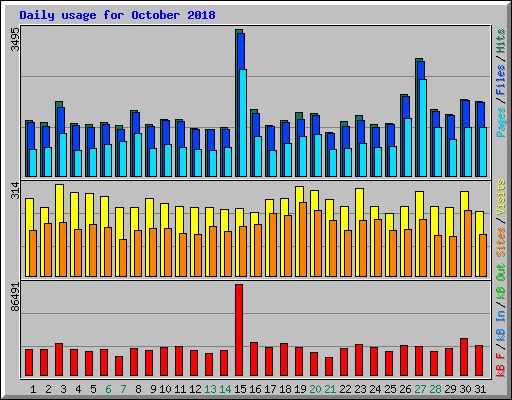Click the red kB bar for day 1
512x400 pixels.
point(29,363)
